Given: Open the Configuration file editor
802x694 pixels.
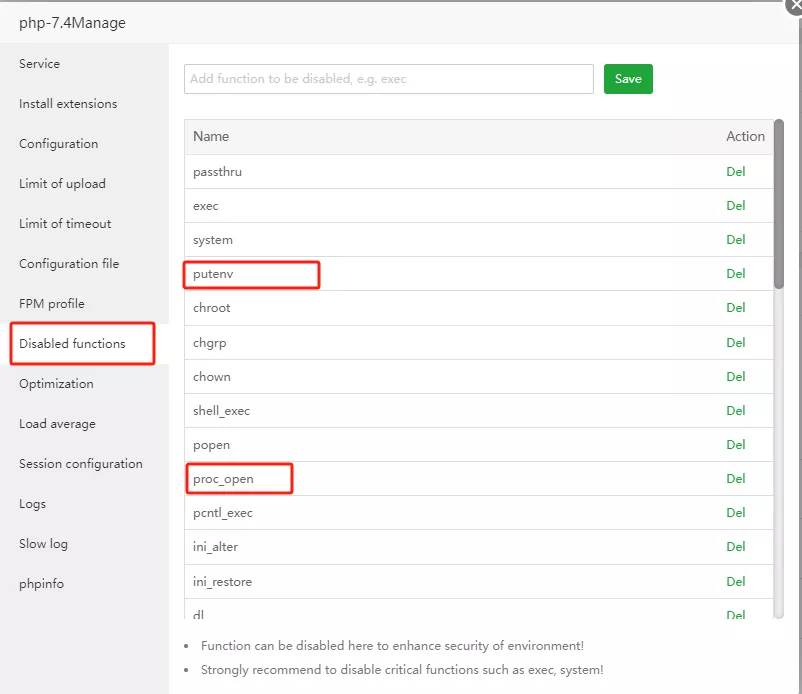Looking at the screenshot, I should 69,264.
